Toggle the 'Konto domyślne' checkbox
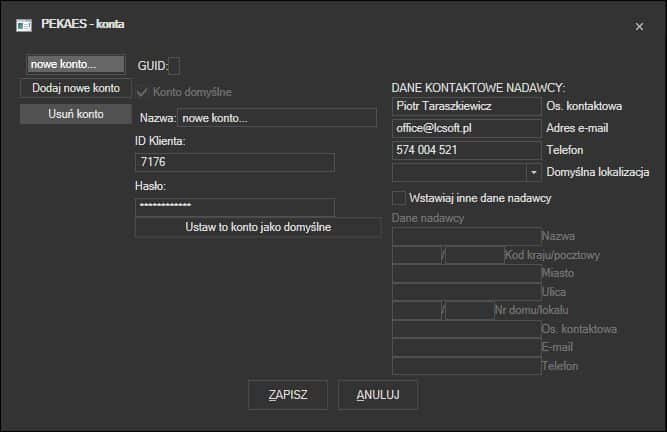The width and height of the screenshot is (667, 432). point(142,92)
